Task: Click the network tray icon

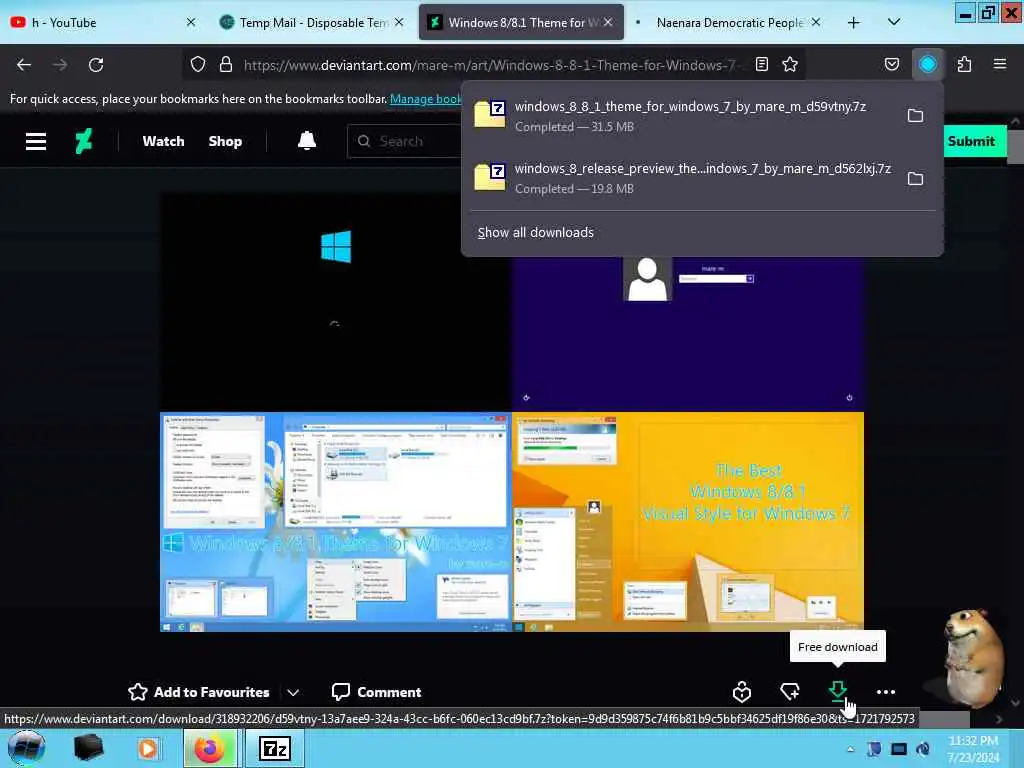Action: 899,749
